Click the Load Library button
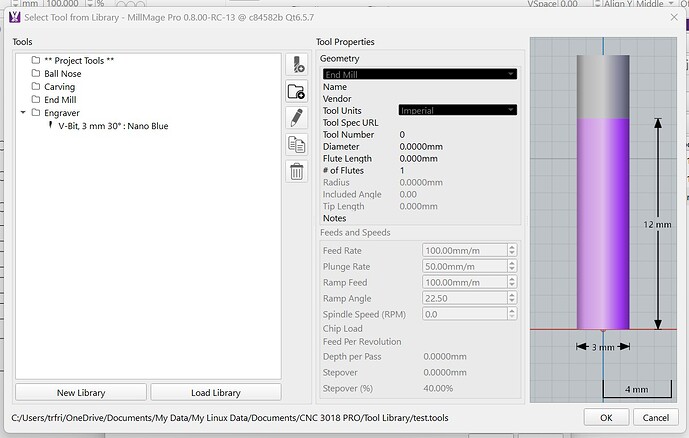This screenshot has width=689, height=438. (215, 392)
